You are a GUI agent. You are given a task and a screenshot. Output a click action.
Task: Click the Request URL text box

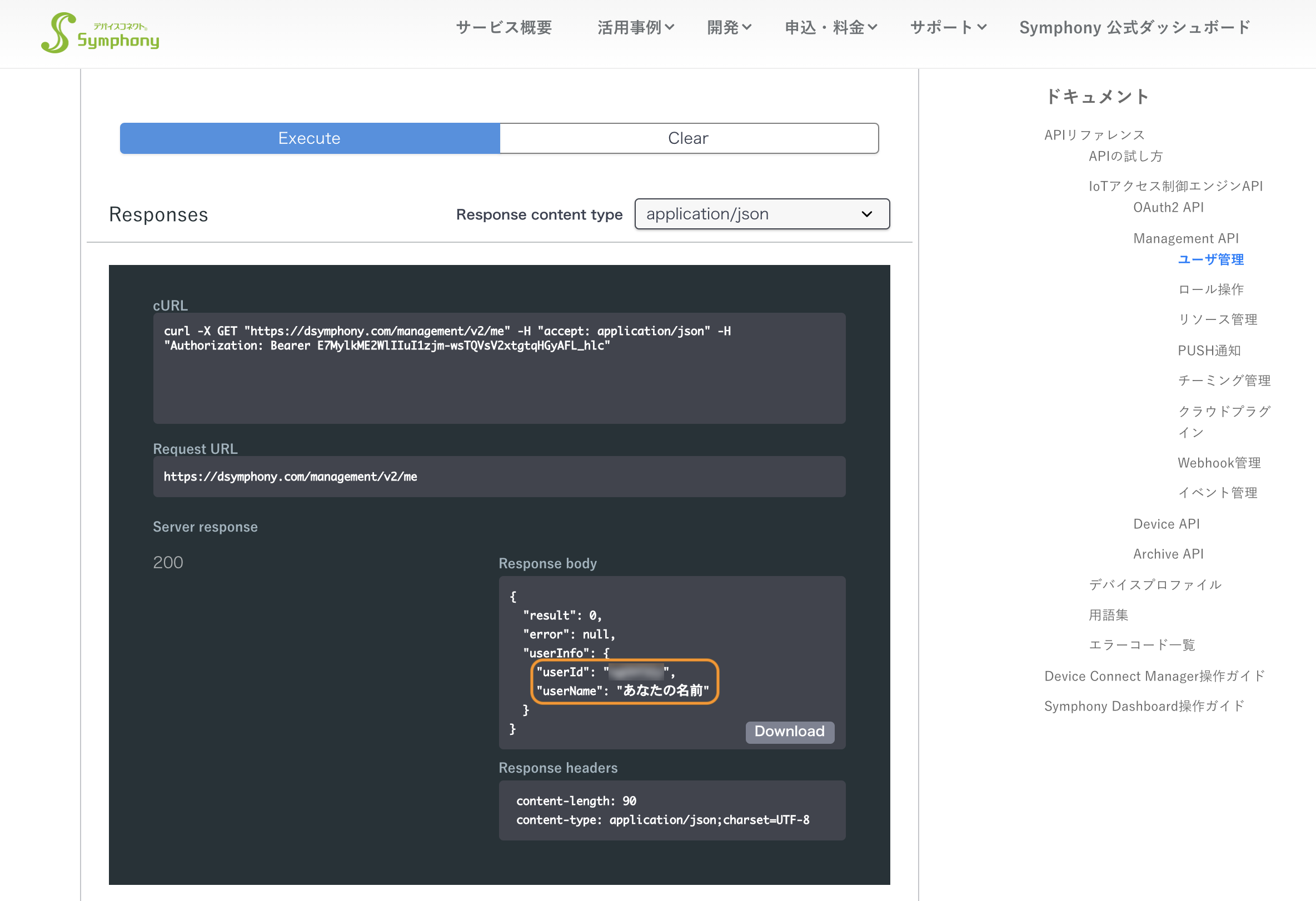click(x=499, y=477)
